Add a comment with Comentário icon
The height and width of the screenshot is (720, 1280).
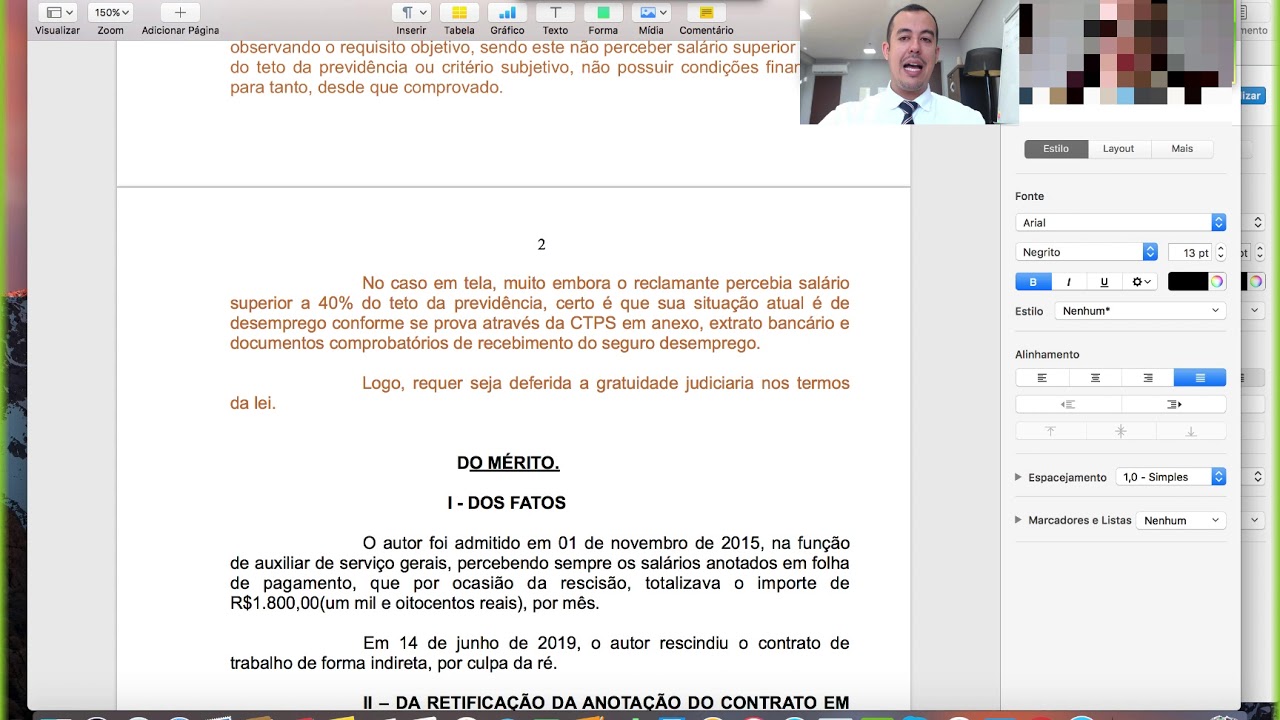pos(706,13)
